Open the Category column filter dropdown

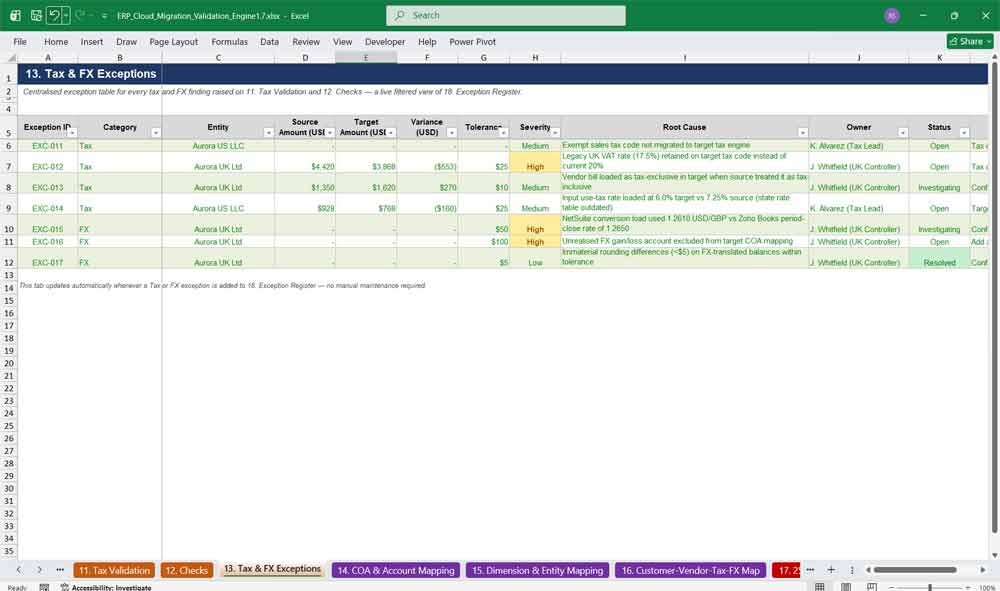point(156,133)
